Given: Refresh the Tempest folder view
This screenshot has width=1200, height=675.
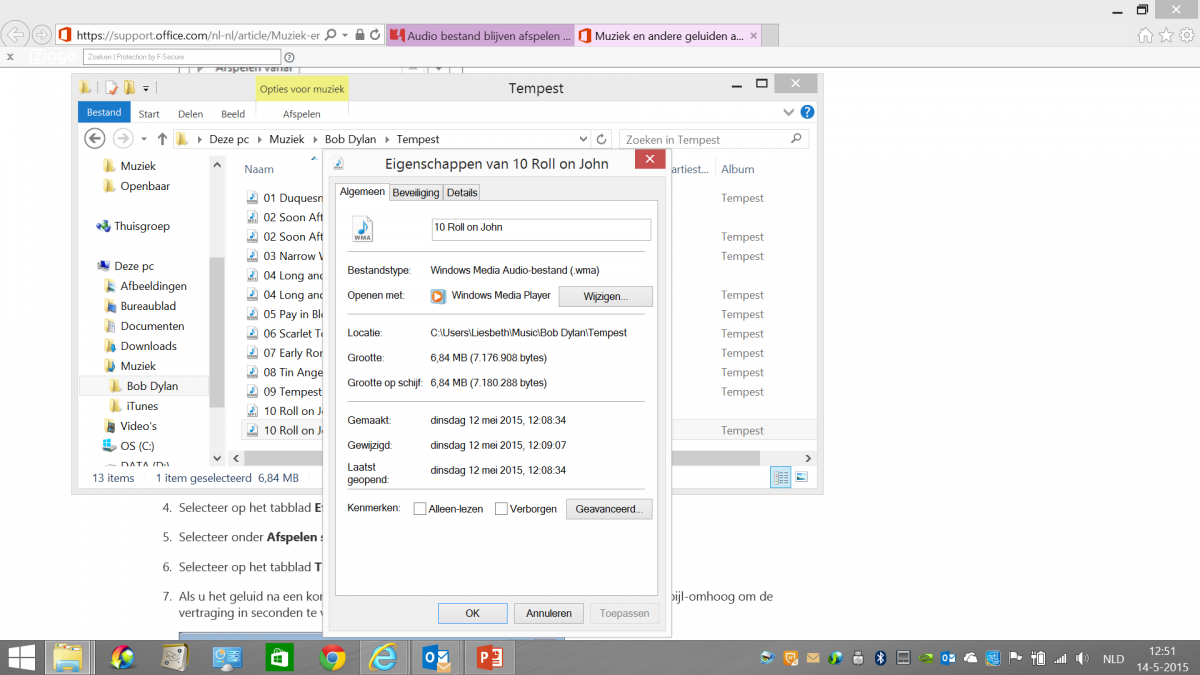Looking at the screenshot, I should pos(601,139).
